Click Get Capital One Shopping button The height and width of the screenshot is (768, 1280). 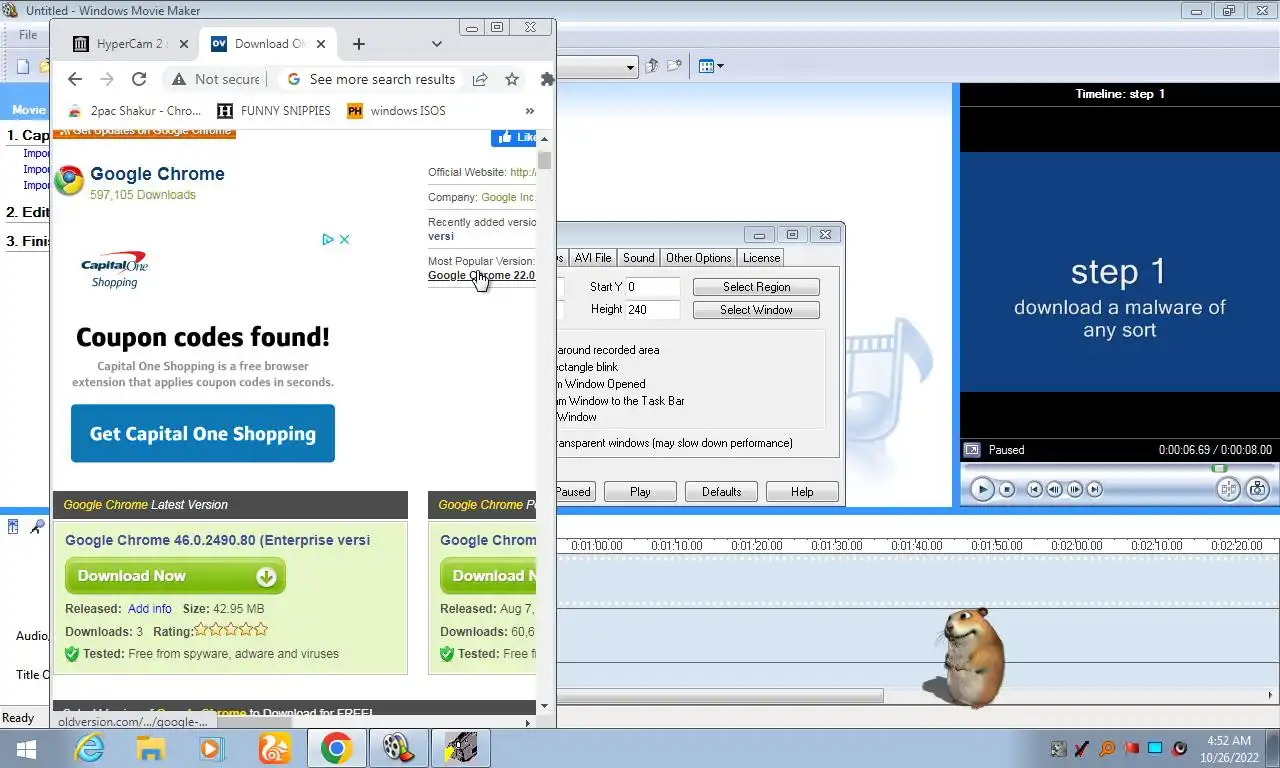tap(203, 433)
